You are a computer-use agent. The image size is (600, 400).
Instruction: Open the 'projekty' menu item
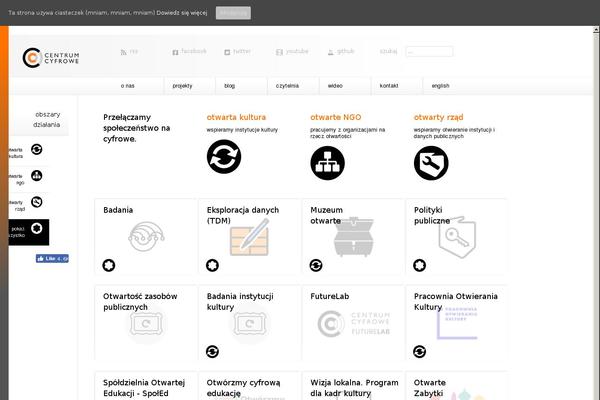click(x=182, y=86)
